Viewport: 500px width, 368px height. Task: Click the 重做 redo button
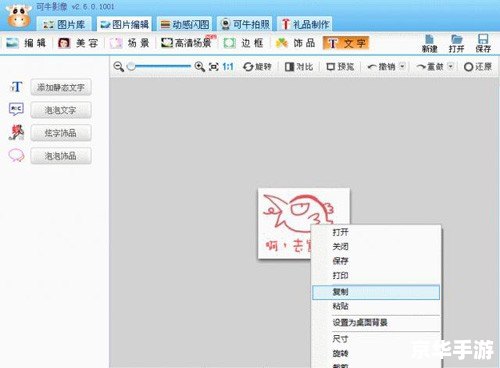430,67
